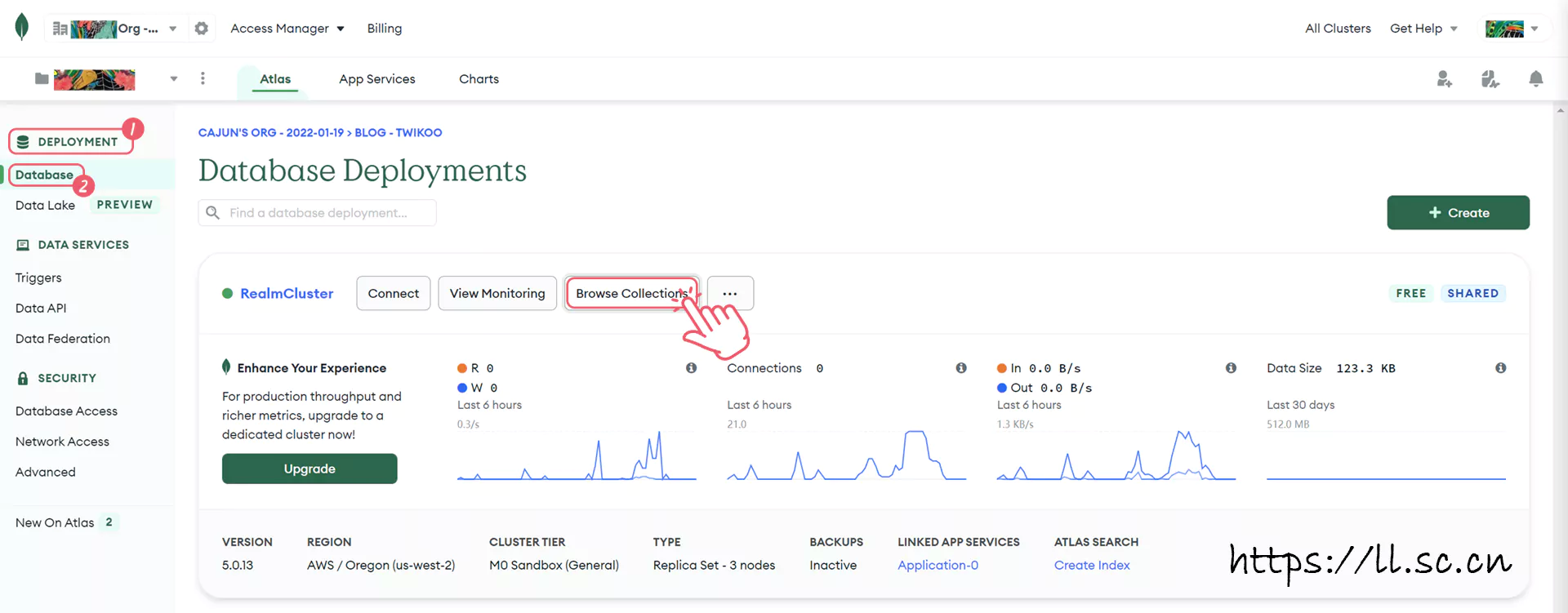Click the MongoDB leaf logo
The width and height of the screenshot is (1568, 613).
click(22, 27)
